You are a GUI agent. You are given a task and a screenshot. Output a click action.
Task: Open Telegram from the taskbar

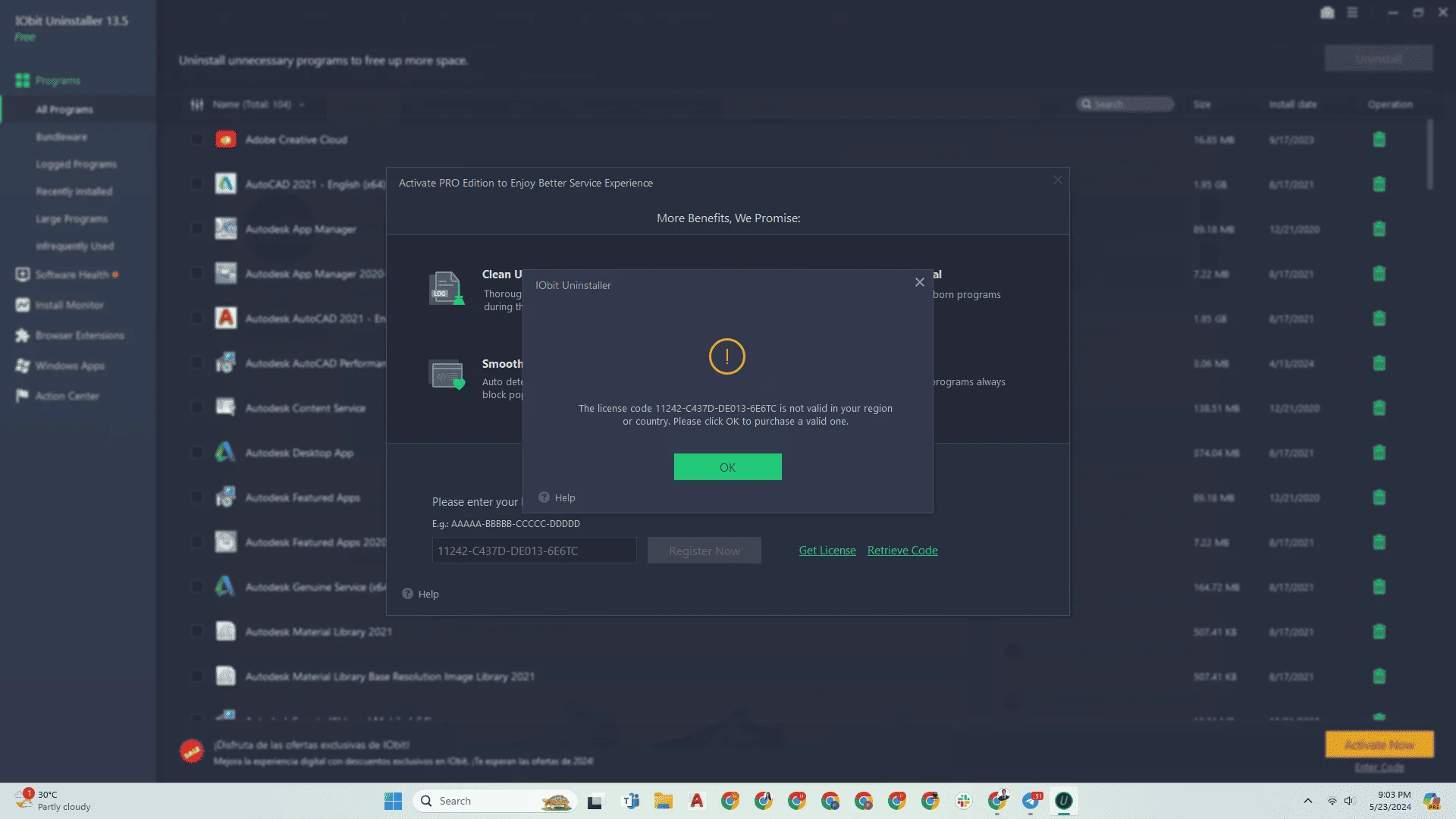[x=1031, y=801]
